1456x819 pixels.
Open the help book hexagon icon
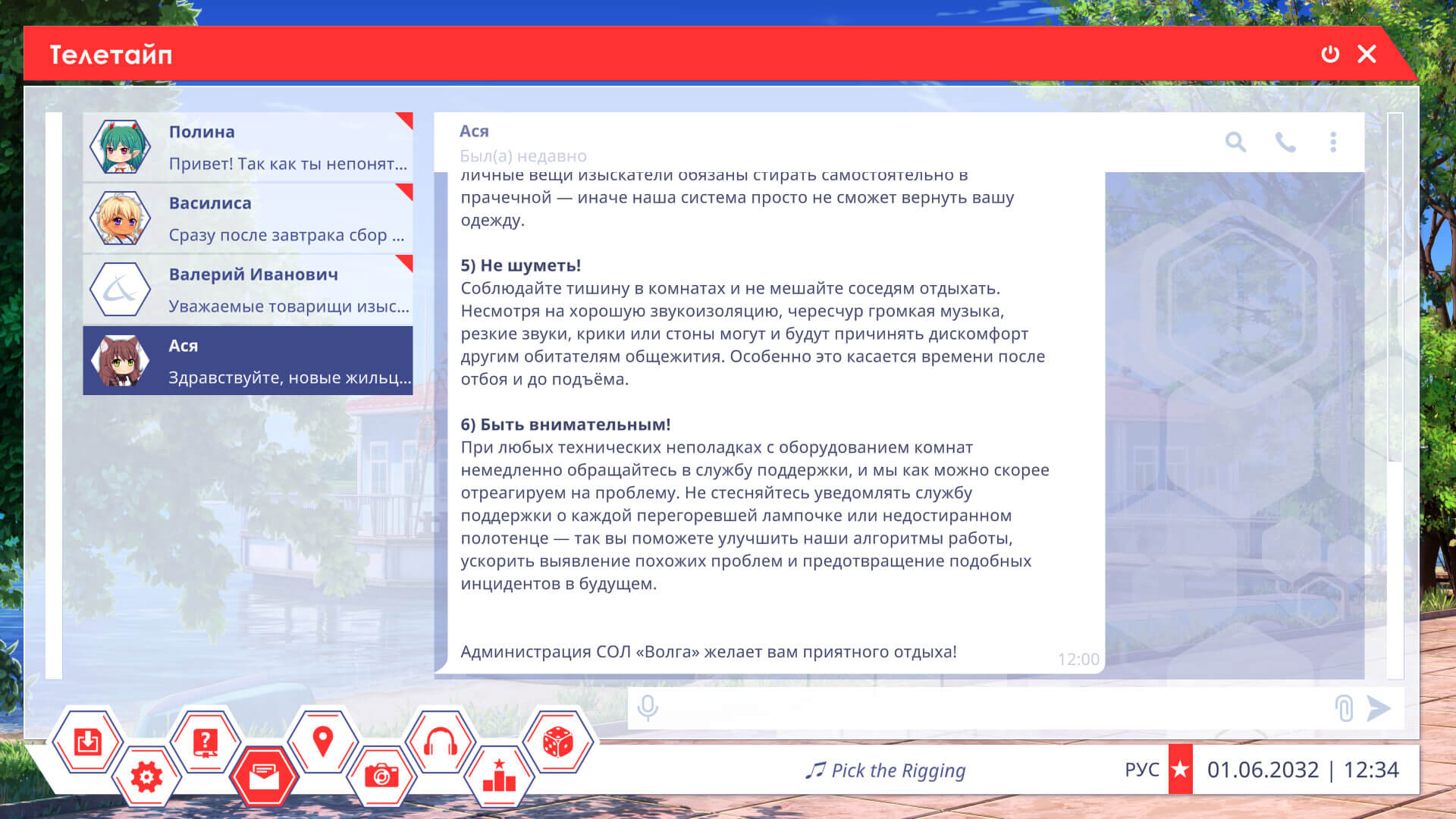point(205,741)
